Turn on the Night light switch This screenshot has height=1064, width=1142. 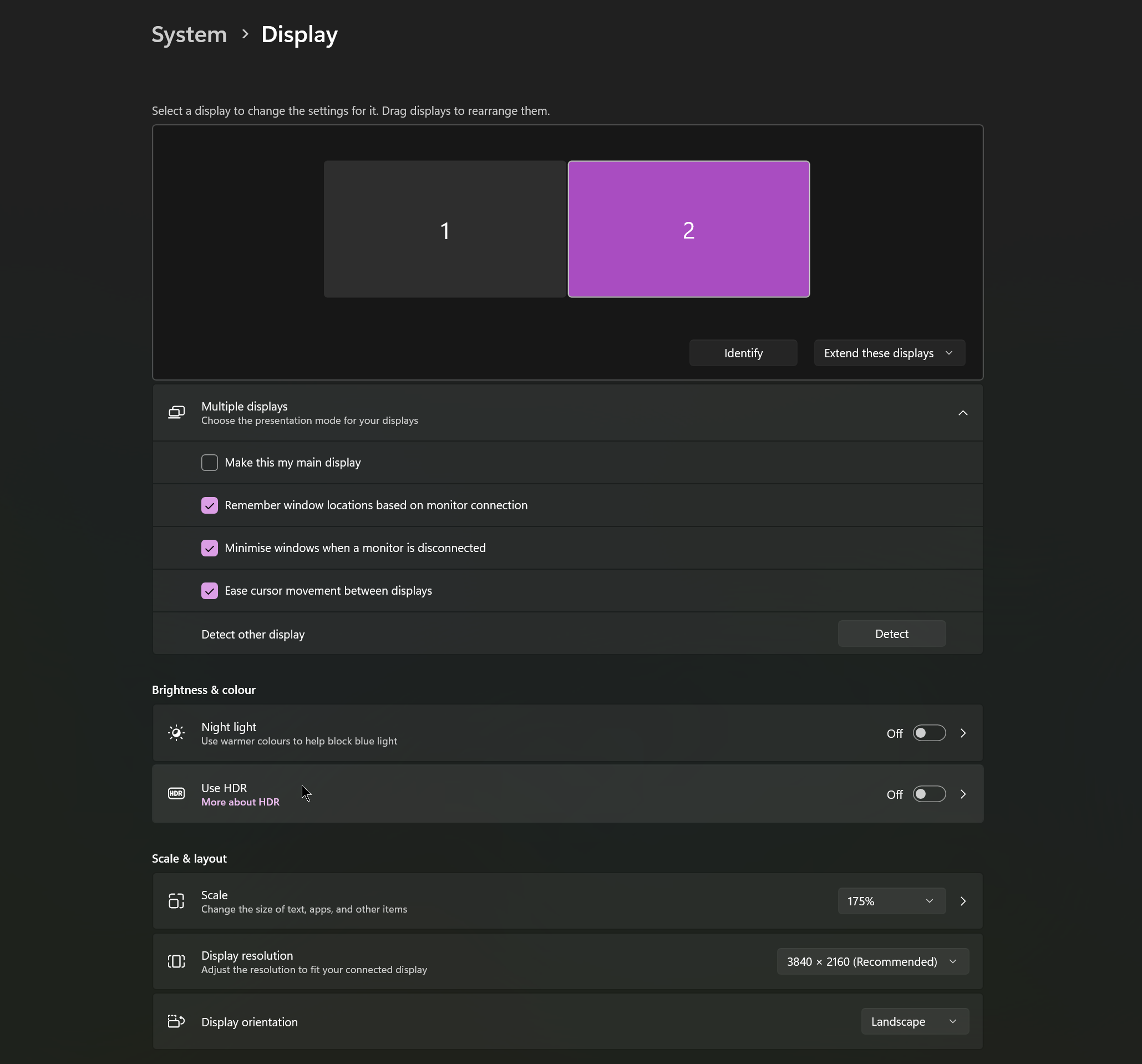[x=929, y=733]
